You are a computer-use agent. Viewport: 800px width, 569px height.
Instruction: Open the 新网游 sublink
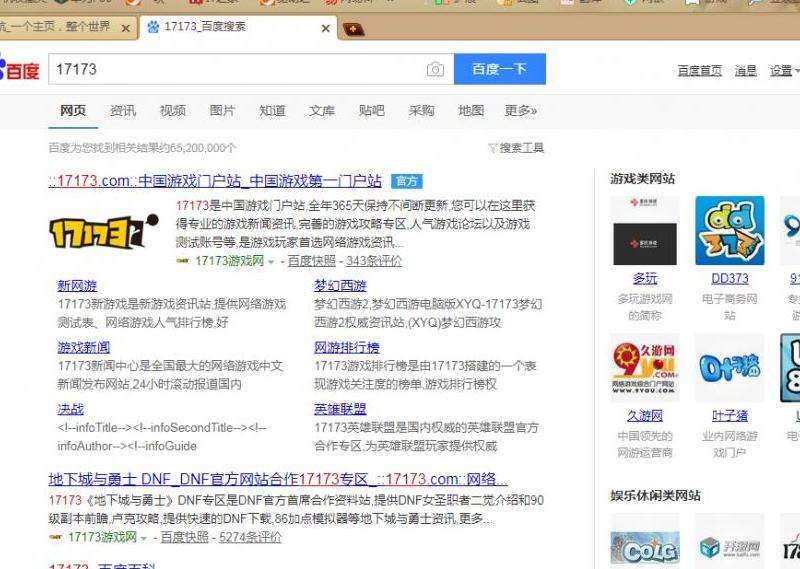click(77, 286)
